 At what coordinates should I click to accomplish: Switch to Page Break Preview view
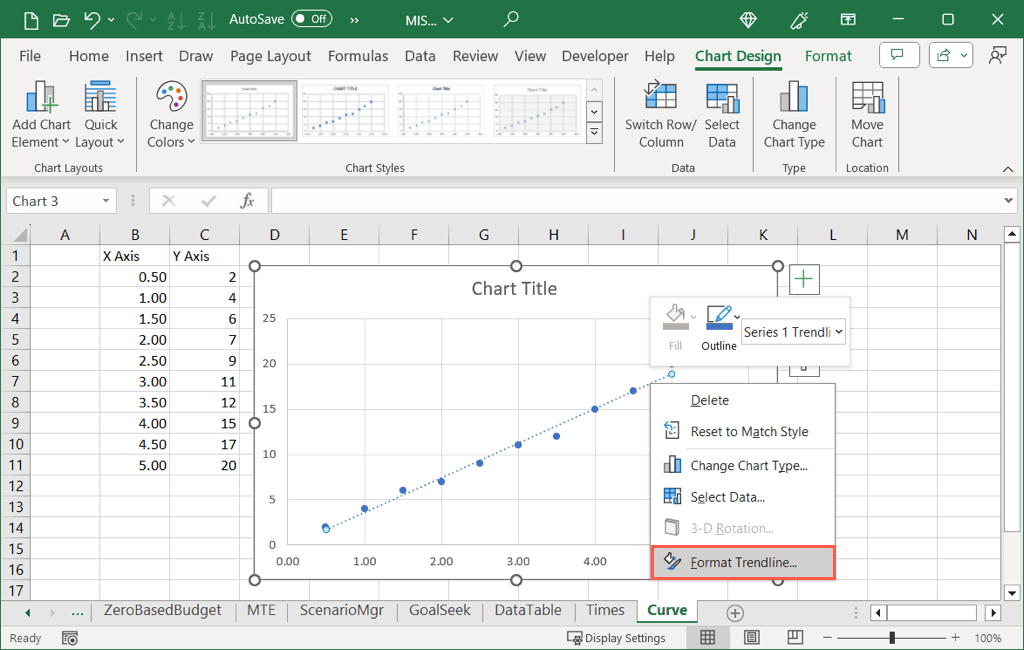(x=794, y=637)
